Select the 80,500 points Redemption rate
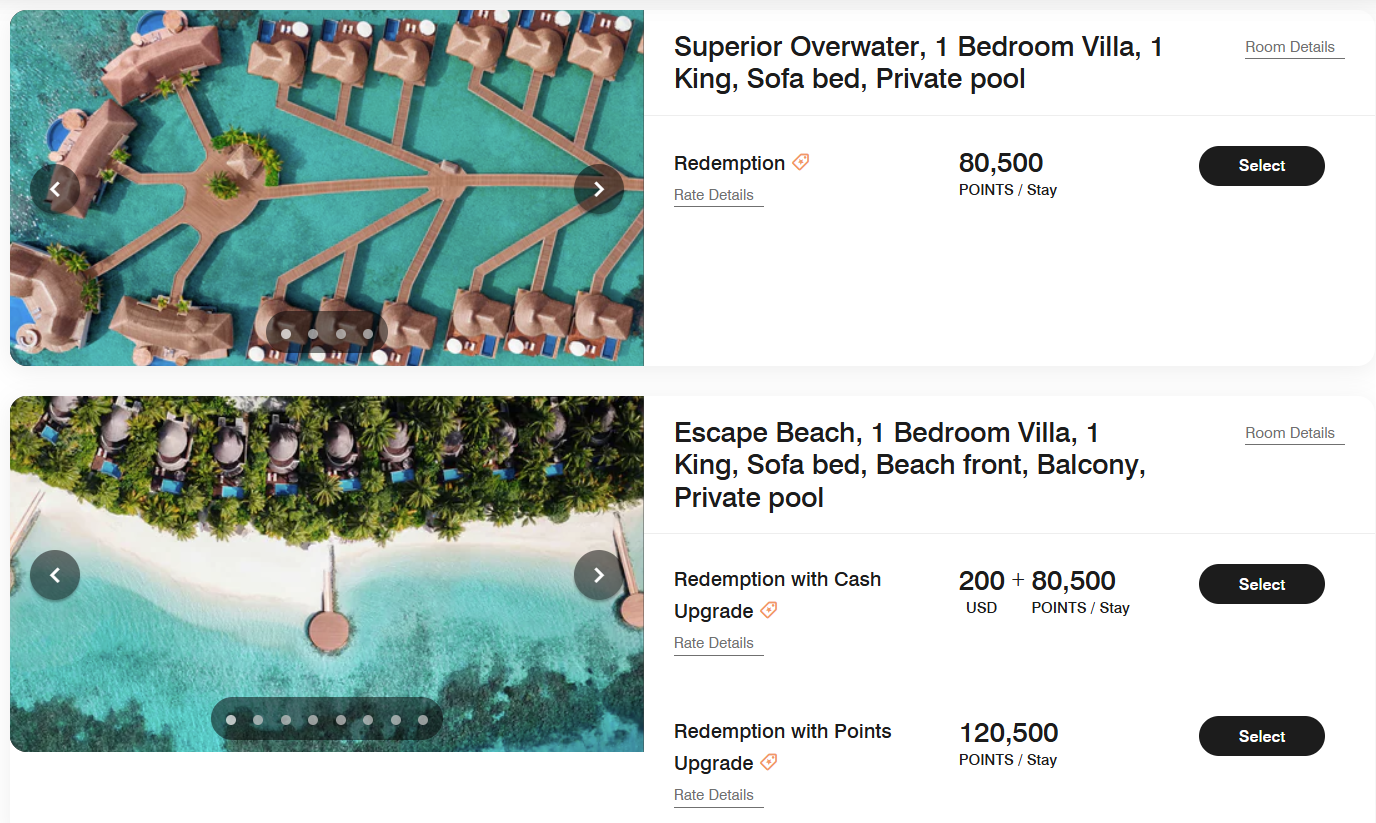 pyautogui.click(x=1261, y=166)
